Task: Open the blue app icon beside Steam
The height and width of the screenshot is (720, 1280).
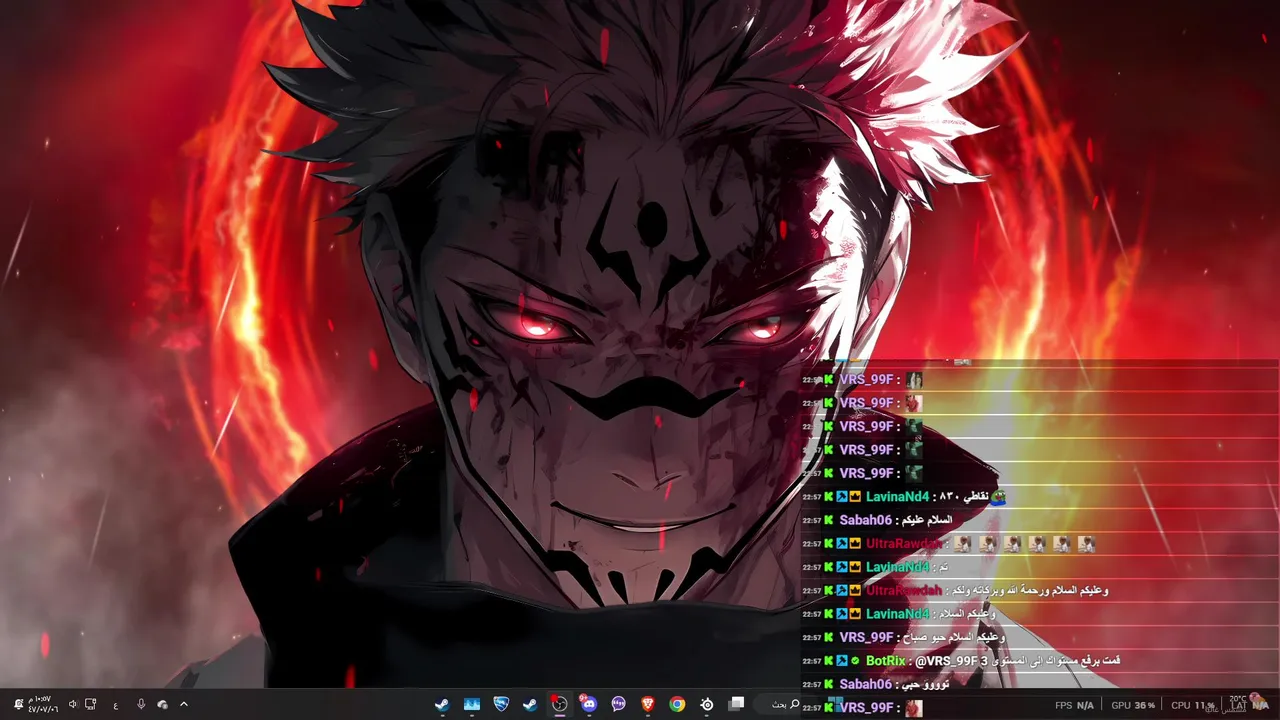Action: pyautogui.click(x=471, y=704)
